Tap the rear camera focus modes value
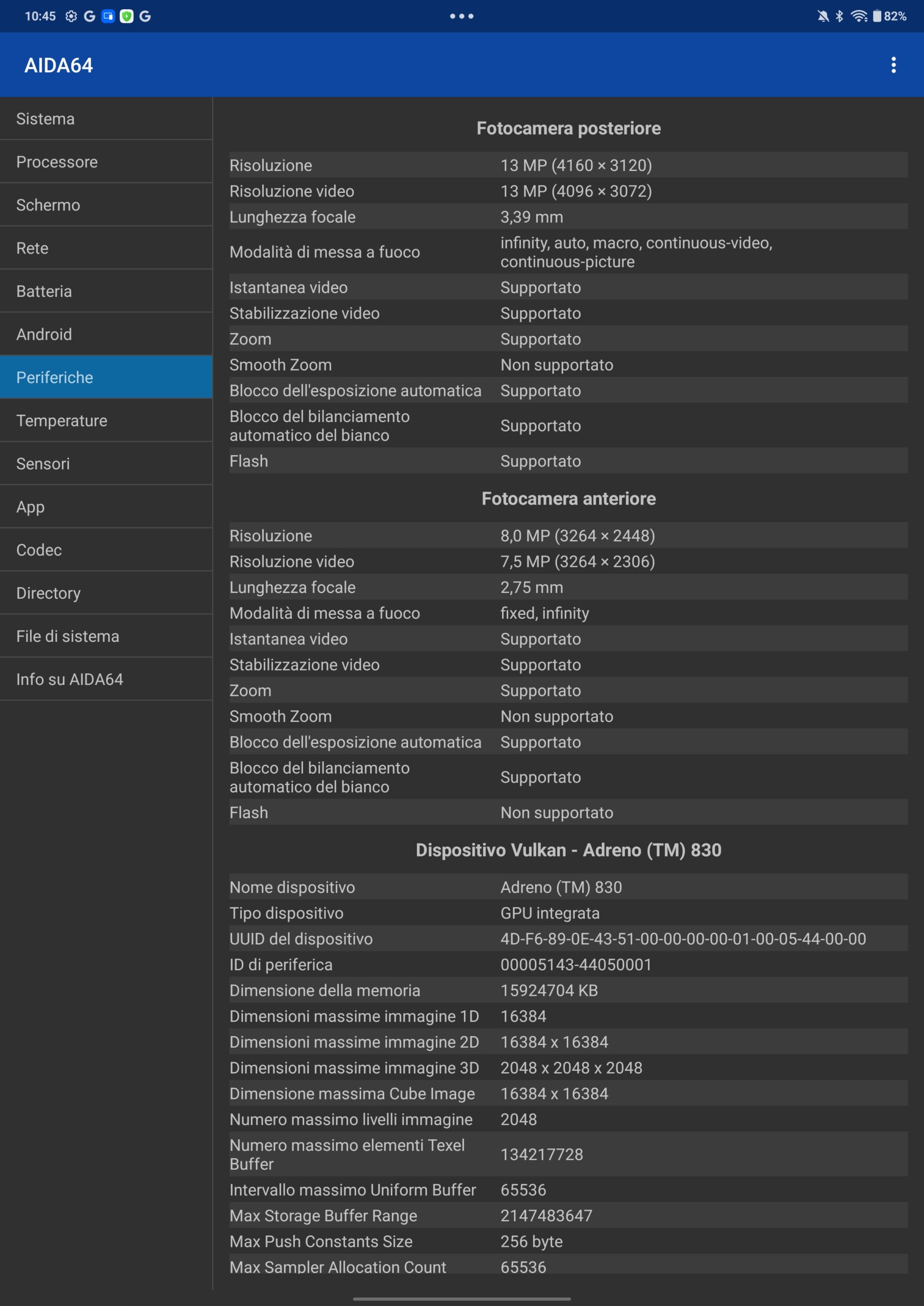The width and height of the screenshot is (924, 1306). click(636, 252)
